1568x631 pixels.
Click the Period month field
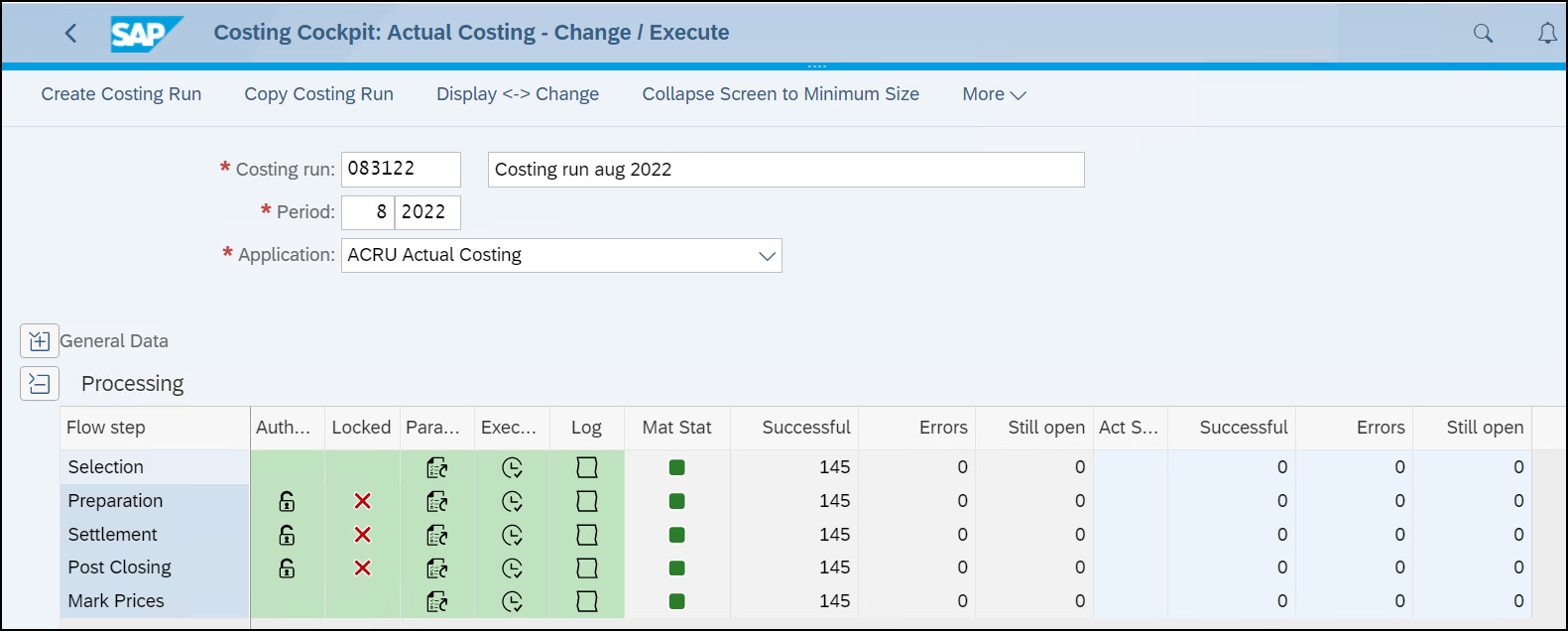368,212
